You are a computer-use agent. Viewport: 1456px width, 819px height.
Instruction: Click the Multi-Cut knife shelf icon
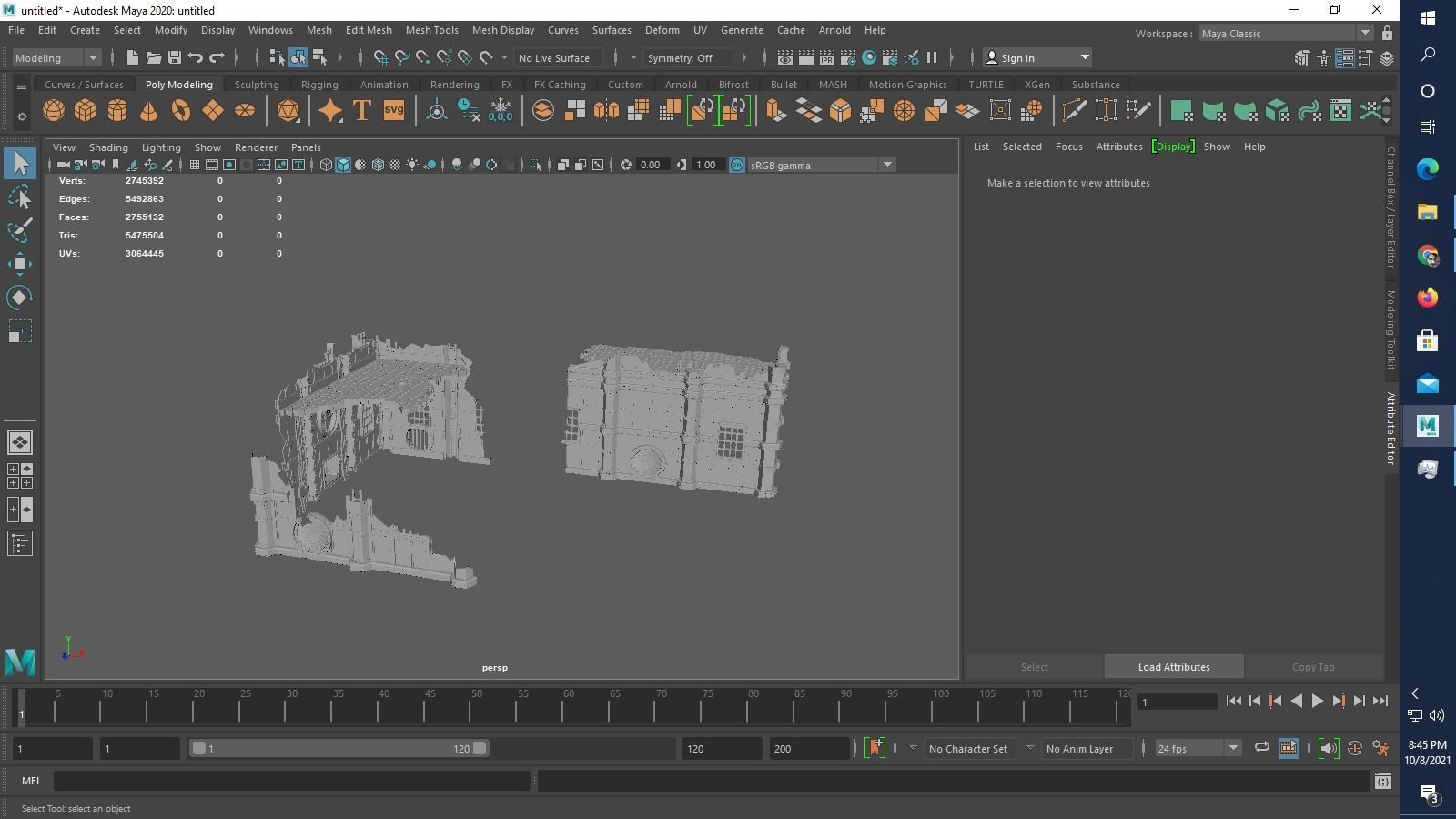point(1074,111)
